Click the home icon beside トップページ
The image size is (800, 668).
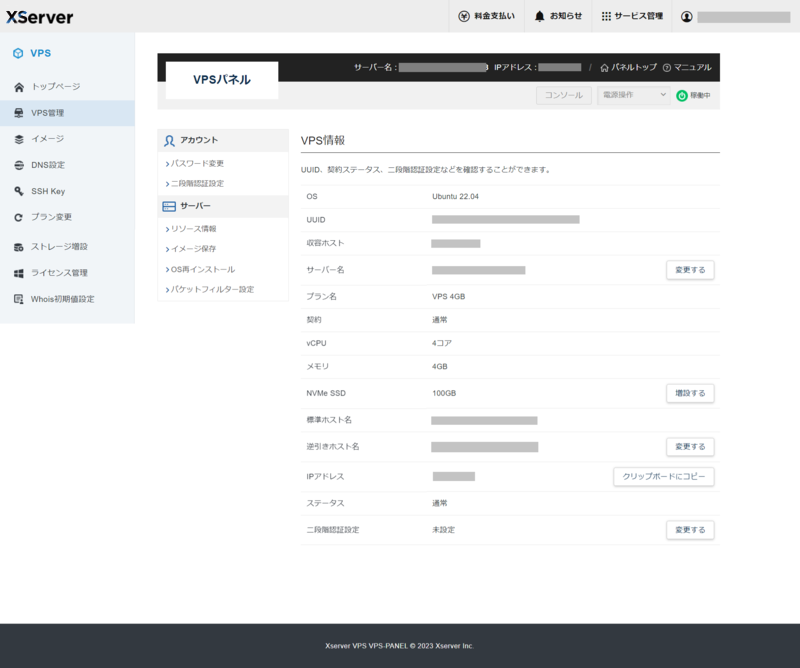pos(19,87)
